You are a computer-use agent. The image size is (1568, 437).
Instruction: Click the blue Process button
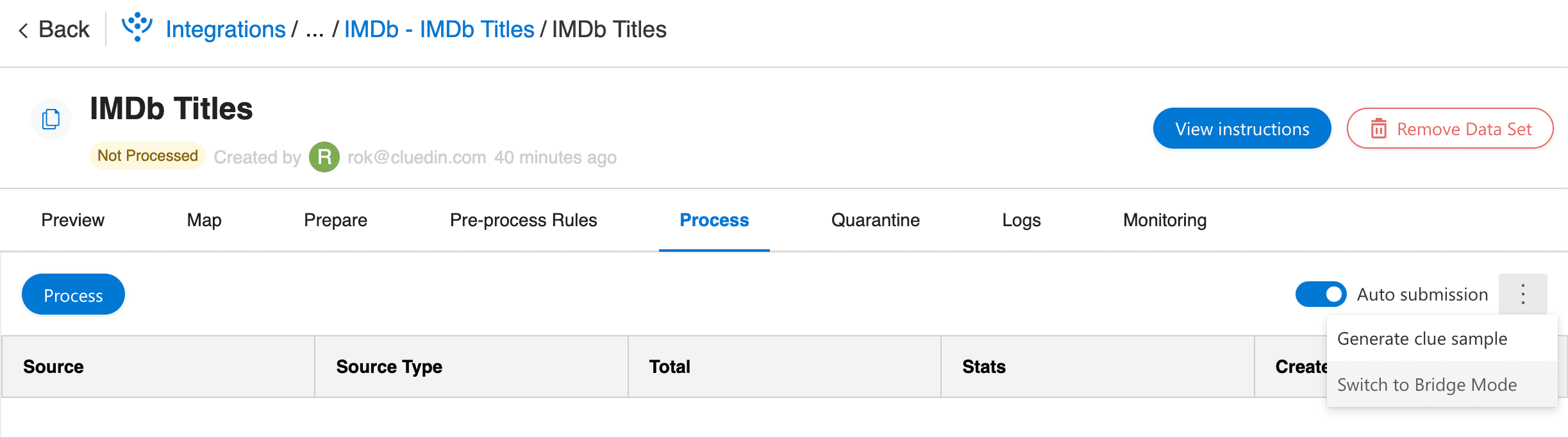tap(73, 294)
